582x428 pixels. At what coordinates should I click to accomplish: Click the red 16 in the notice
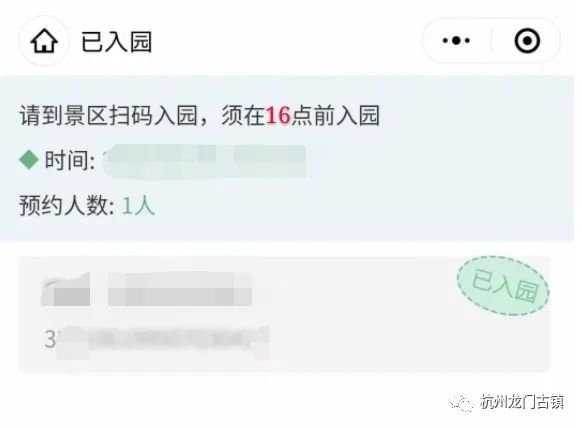click(x=278, y=115)
